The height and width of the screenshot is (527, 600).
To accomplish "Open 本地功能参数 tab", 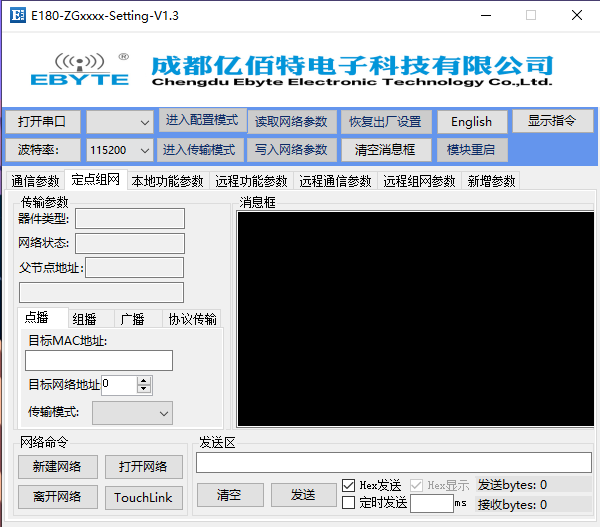I will click(x=168, y=181).
